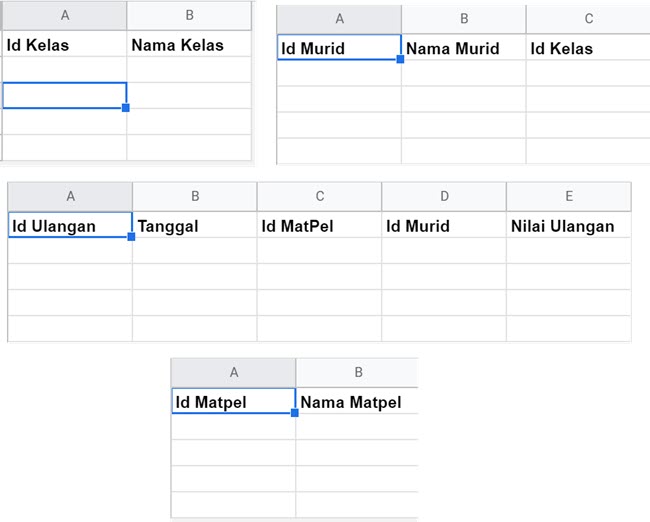Select column D header in the exam table
Viewport: 650px width, 522px height.
tap(443, 197)
